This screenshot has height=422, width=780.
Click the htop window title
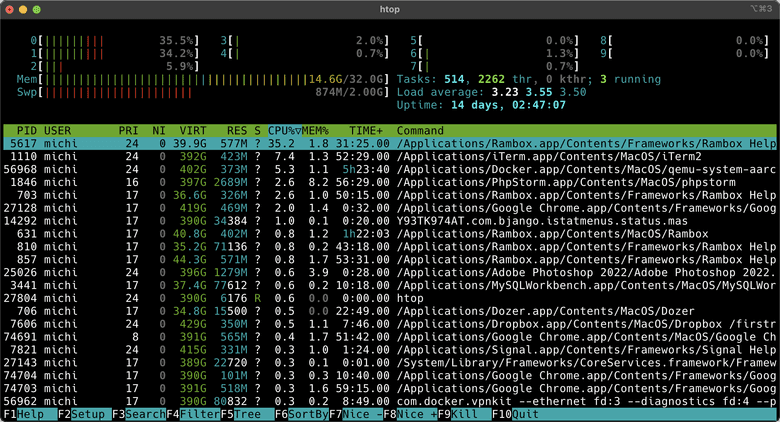point(390,9)
